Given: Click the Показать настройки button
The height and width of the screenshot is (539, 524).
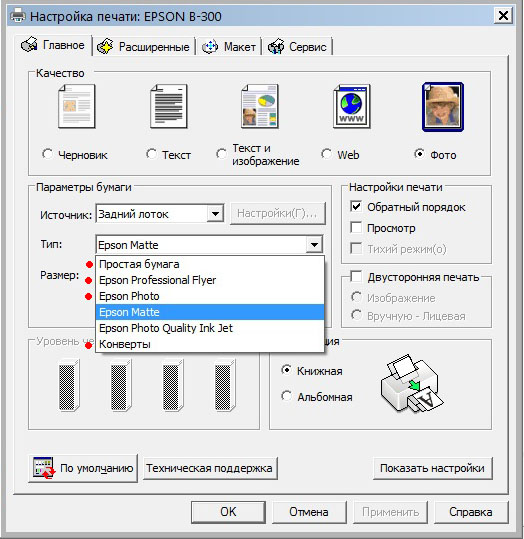Looking at the screenshot, I should 433,468.
